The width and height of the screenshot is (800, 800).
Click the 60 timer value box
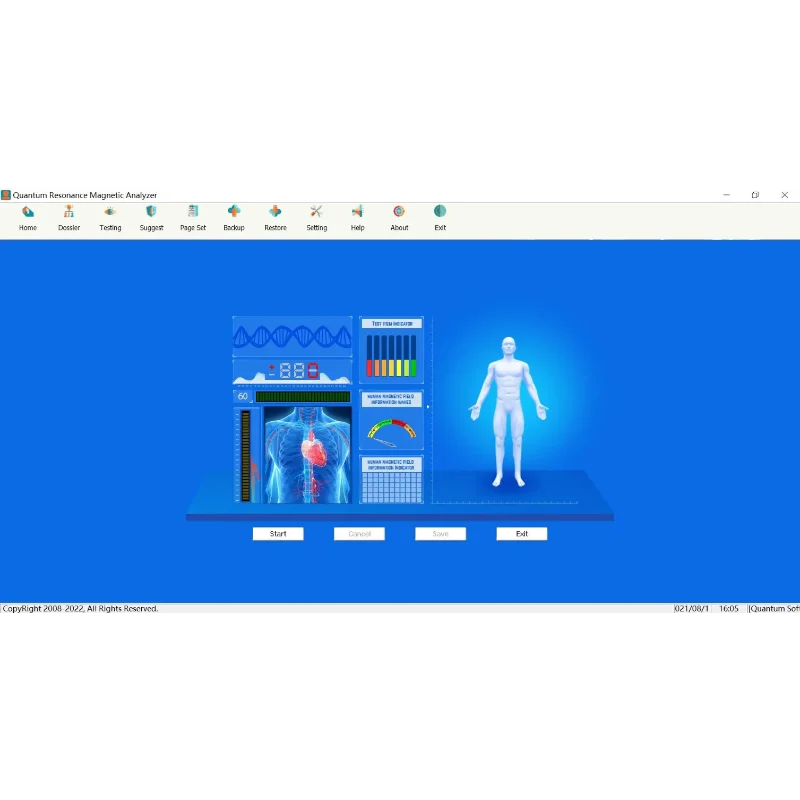[243, 396]
